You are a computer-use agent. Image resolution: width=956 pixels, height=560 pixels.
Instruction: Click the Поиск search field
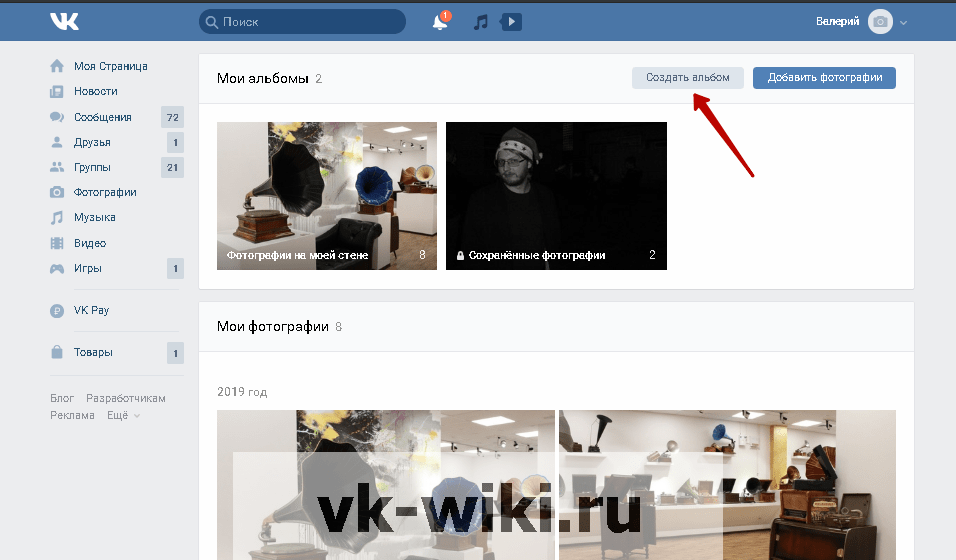coord(303,22)
